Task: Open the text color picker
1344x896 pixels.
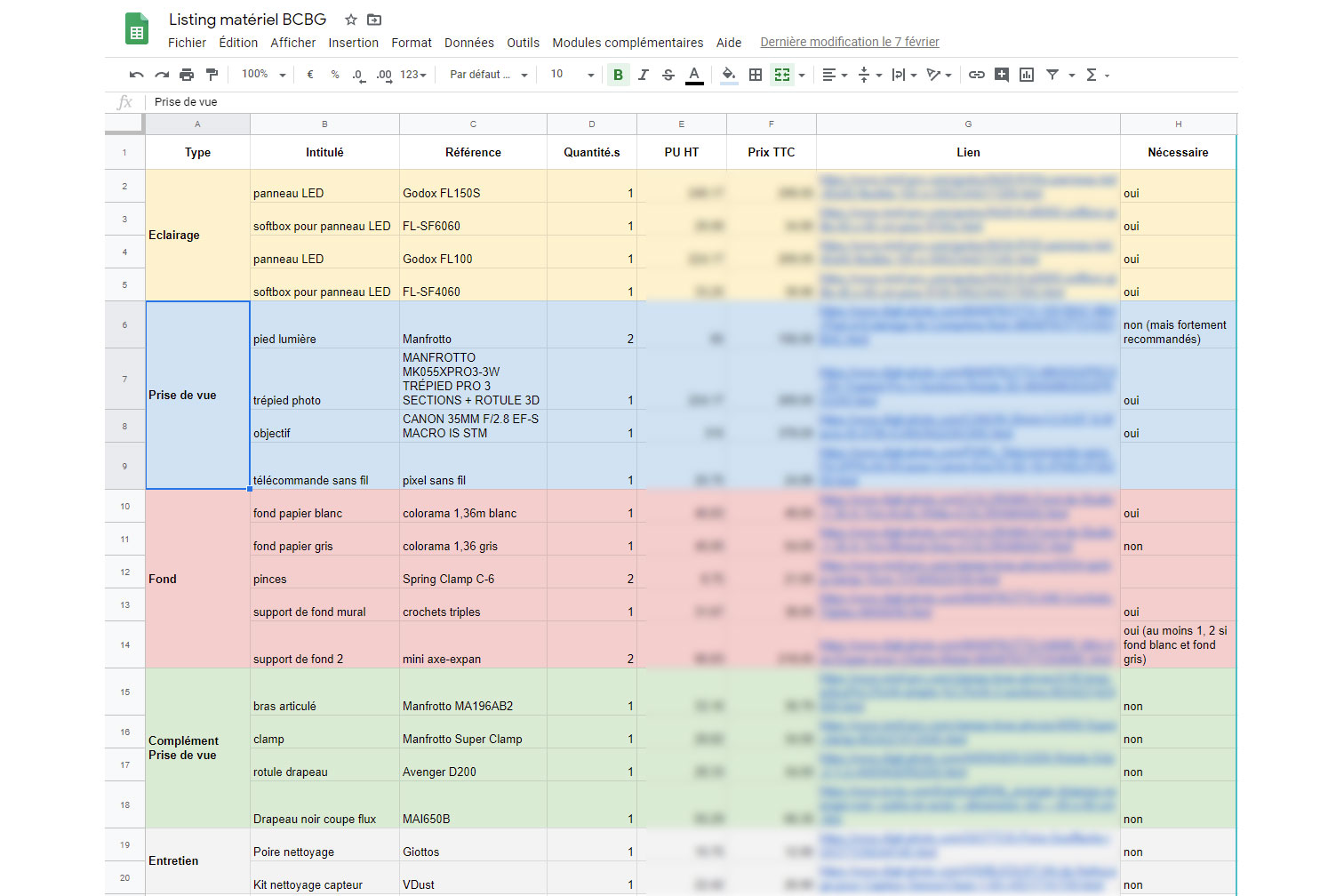Action: coord(694,75)
